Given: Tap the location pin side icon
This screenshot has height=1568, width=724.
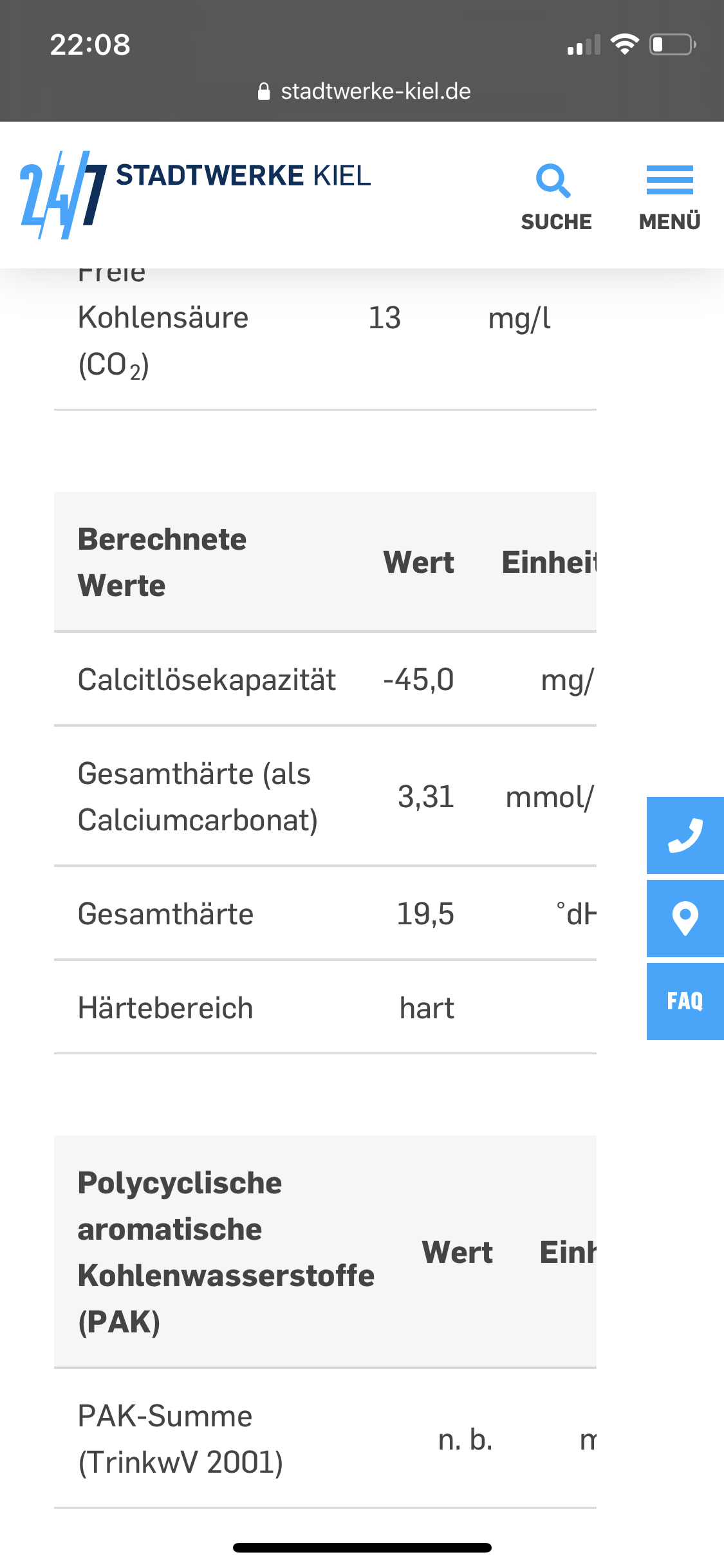Looking at the screenshot, I should click(x=685, y=919).
